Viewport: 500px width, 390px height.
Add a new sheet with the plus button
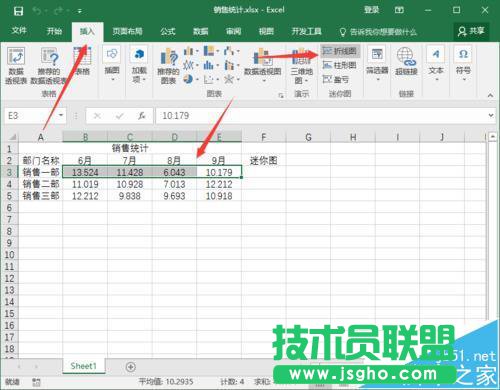tap(131, 367)
